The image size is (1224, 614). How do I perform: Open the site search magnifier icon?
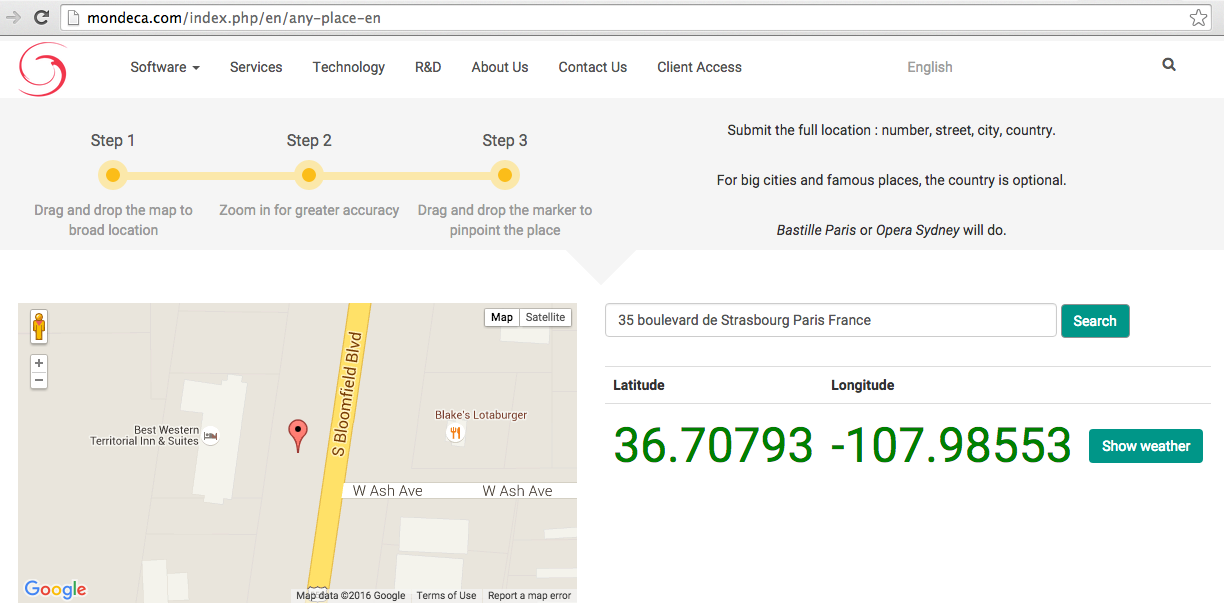coord(1169,65)
